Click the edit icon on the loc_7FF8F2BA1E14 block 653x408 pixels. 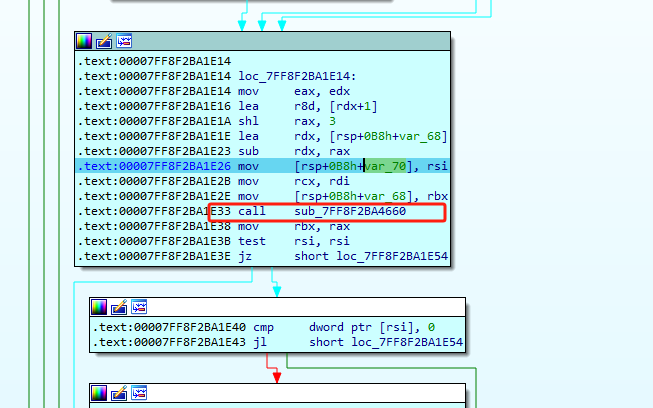click(x=104, y=41)
